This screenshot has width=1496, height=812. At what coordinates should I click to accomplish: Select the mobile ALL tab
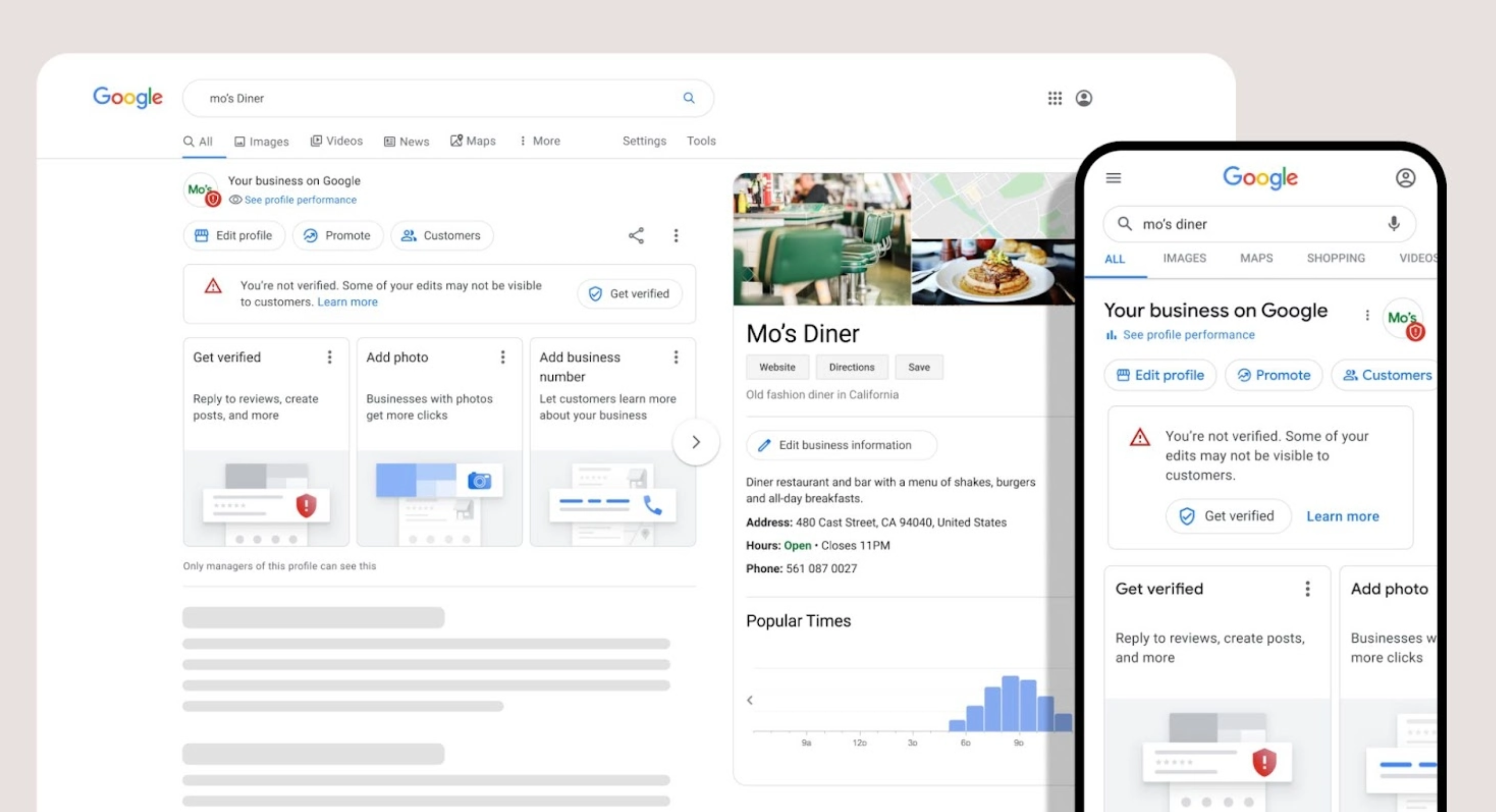pos(1114,259)
